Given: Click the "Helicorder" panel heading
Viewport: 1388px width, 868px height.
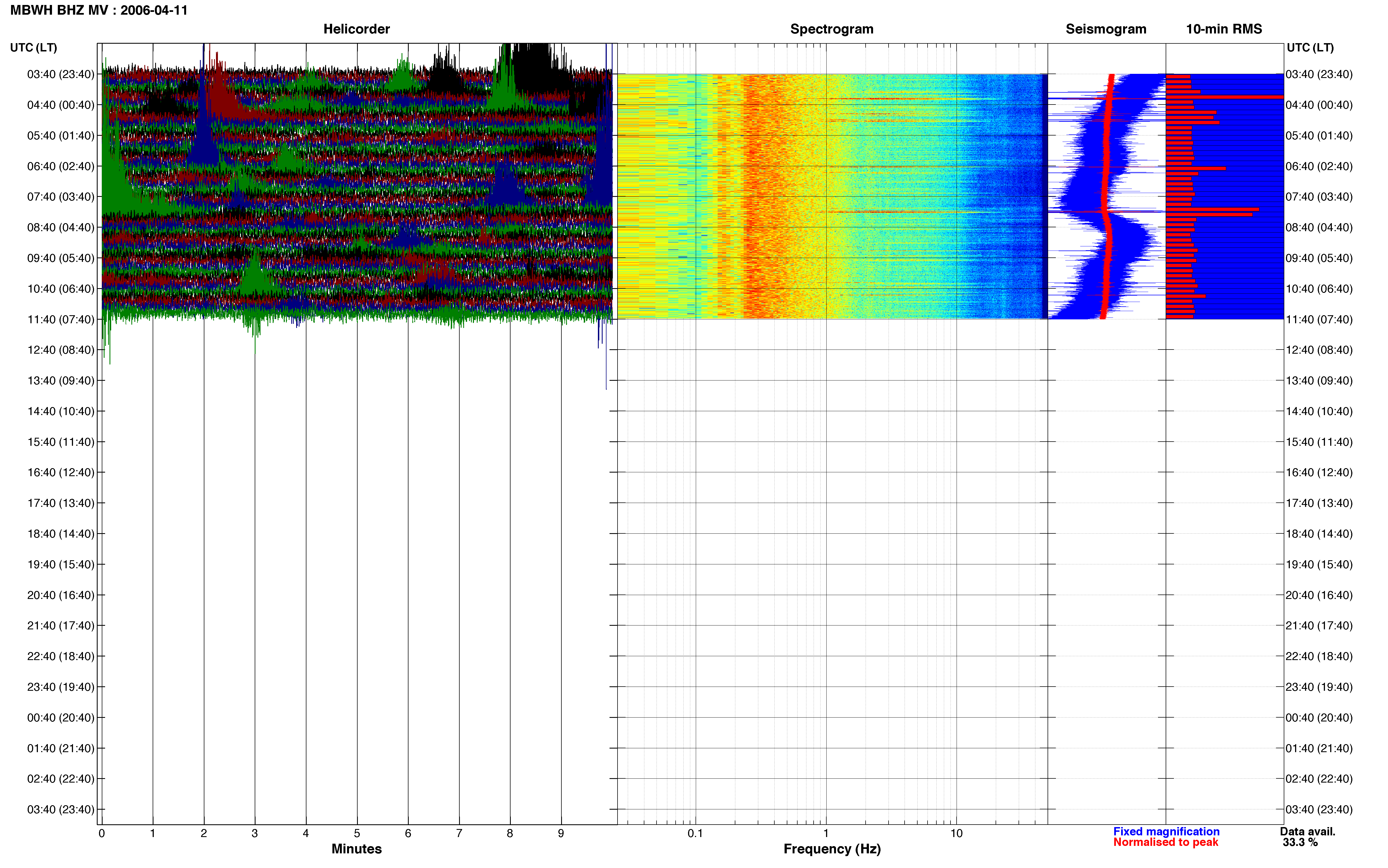Looking at the screenshot, I should 356,29.
